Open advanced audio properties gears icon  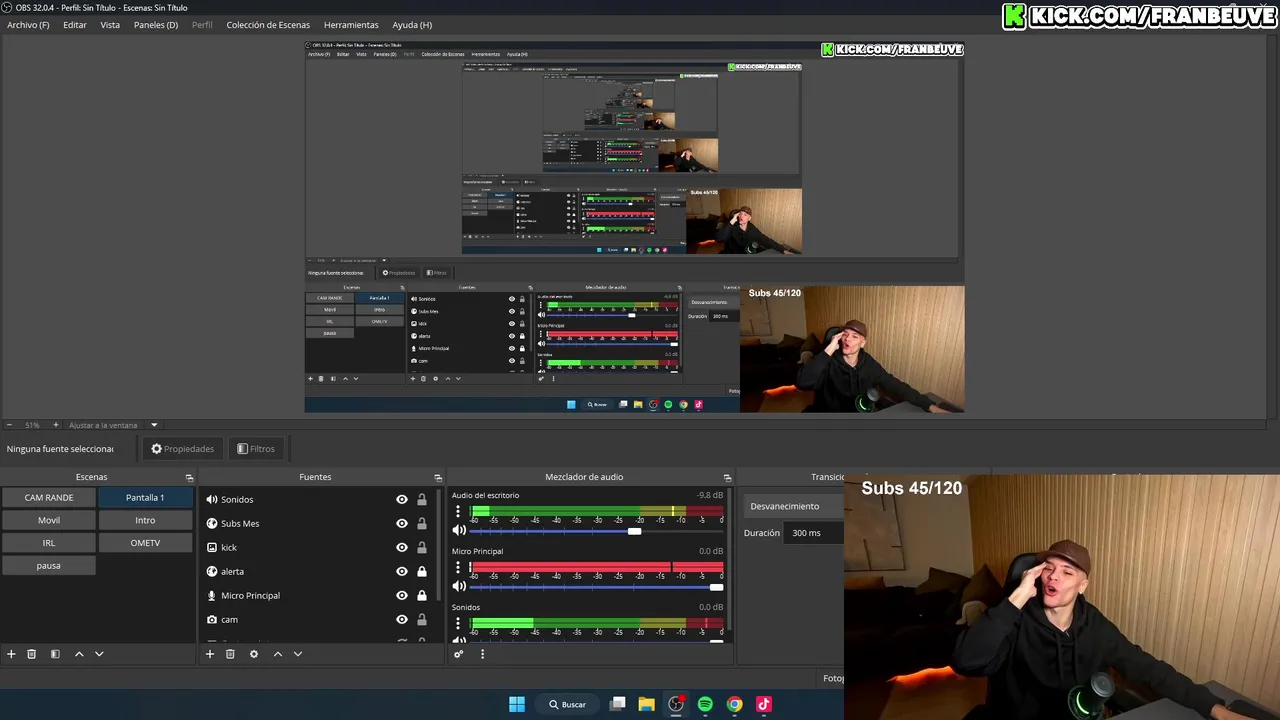pos(459,654)
